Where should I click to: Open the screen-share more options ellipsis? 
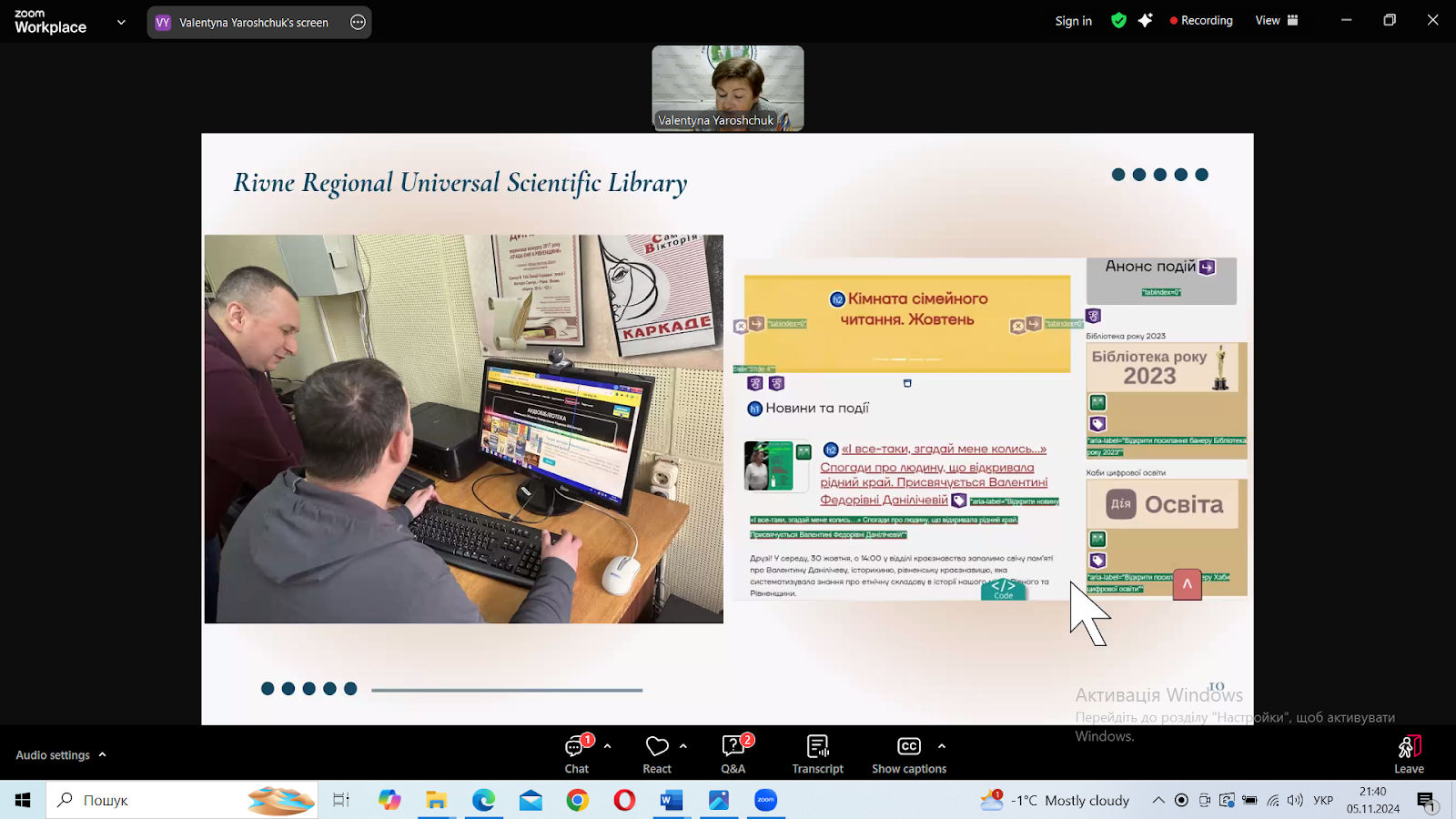359,22
